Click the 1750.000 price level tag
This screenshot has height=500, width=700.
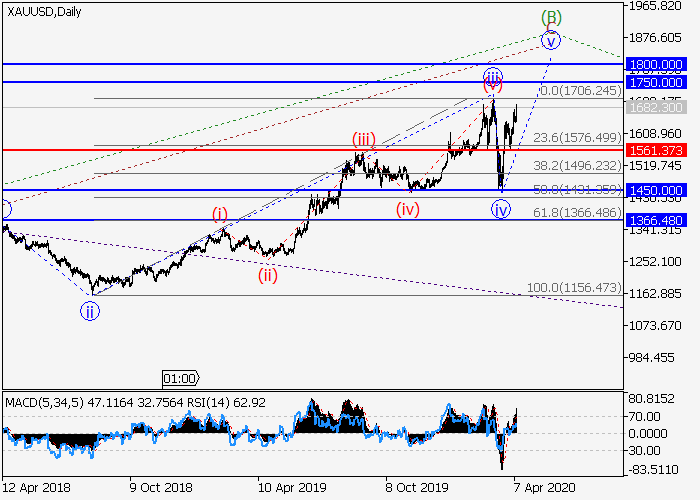click(655, 80)
